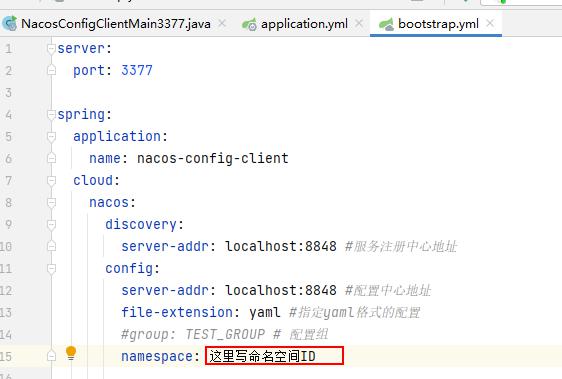562x379 pixels.
Task: Click the spring key on line 4
Action: coord(81,115)
